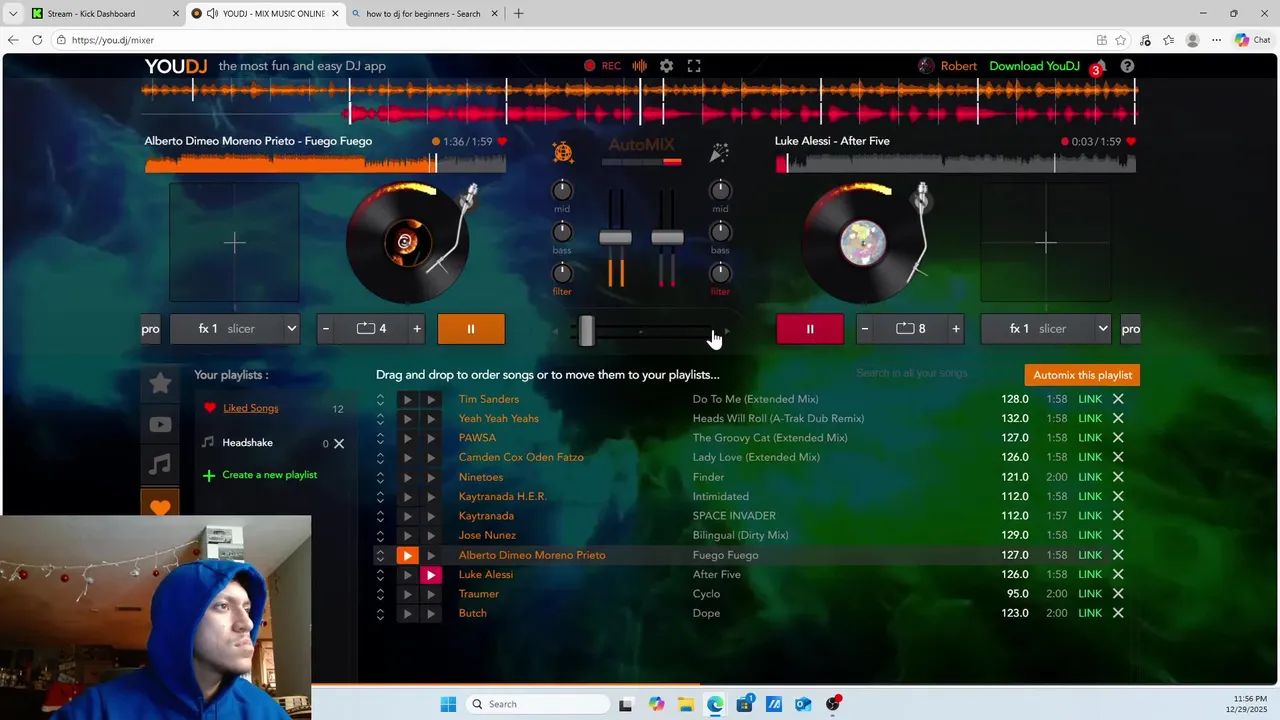The height and width of the screenshot is (720, 1280).
Task: Pause the left deck orange button
Action: click(x=471, y=329)
